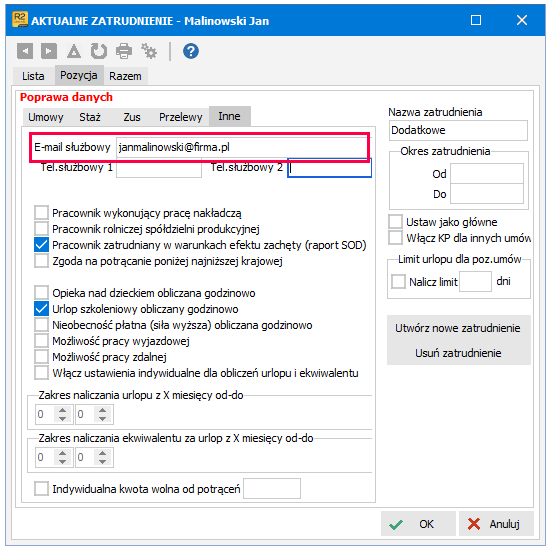Confirm changes with OK button
This screenshot has width=547, height=549.
tap(418, 524)
